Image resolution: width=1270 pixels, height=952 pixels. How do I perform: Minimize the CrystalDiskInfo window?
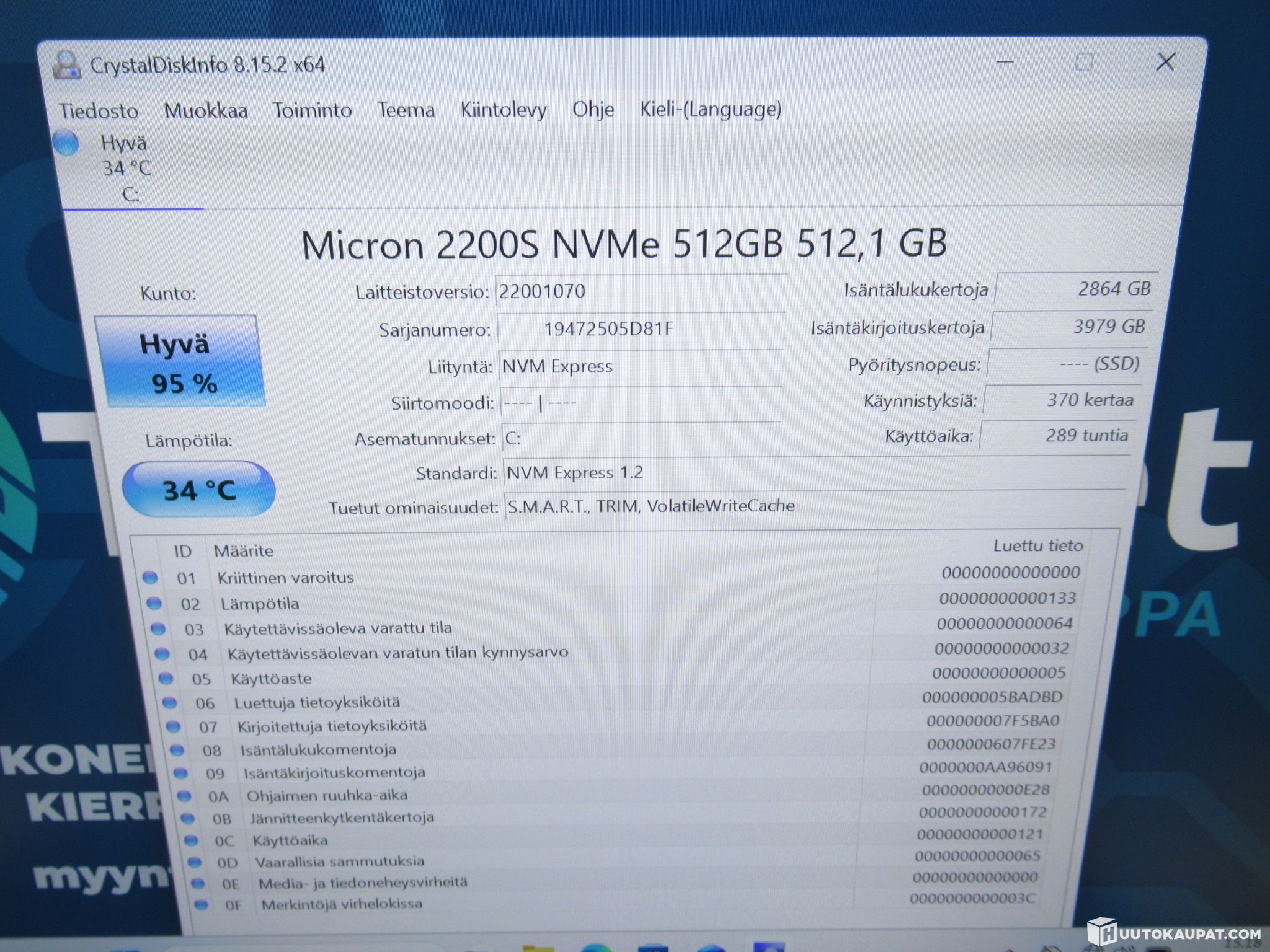tap(1005, 61)
